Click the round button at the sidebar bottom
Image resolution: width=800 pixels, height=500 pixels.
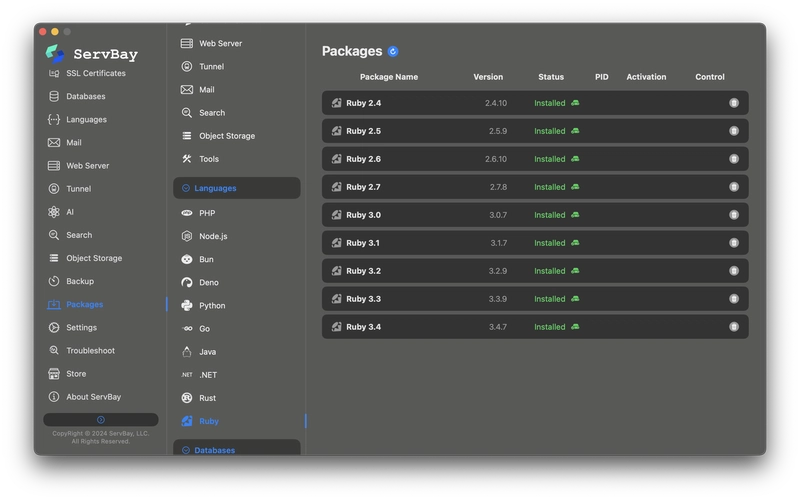coord(100,420)
